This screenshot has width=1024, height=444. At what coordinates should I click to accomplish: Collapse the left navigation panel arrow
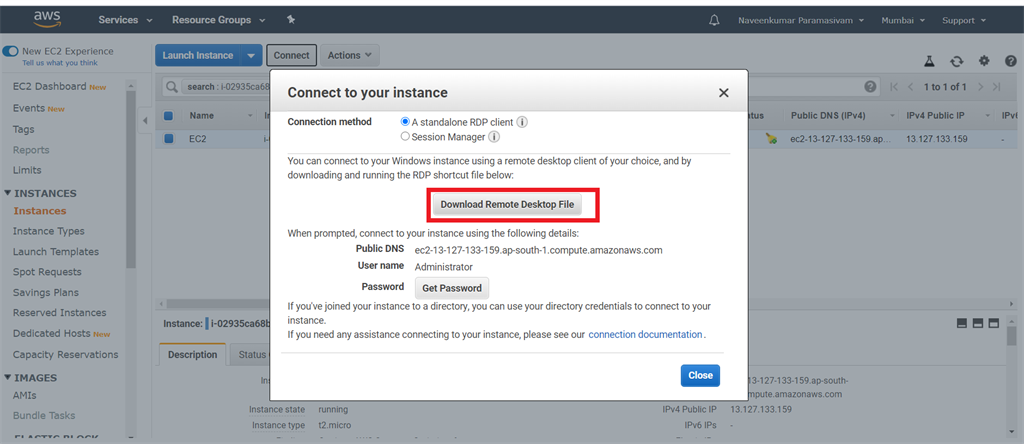pos(145,121)
